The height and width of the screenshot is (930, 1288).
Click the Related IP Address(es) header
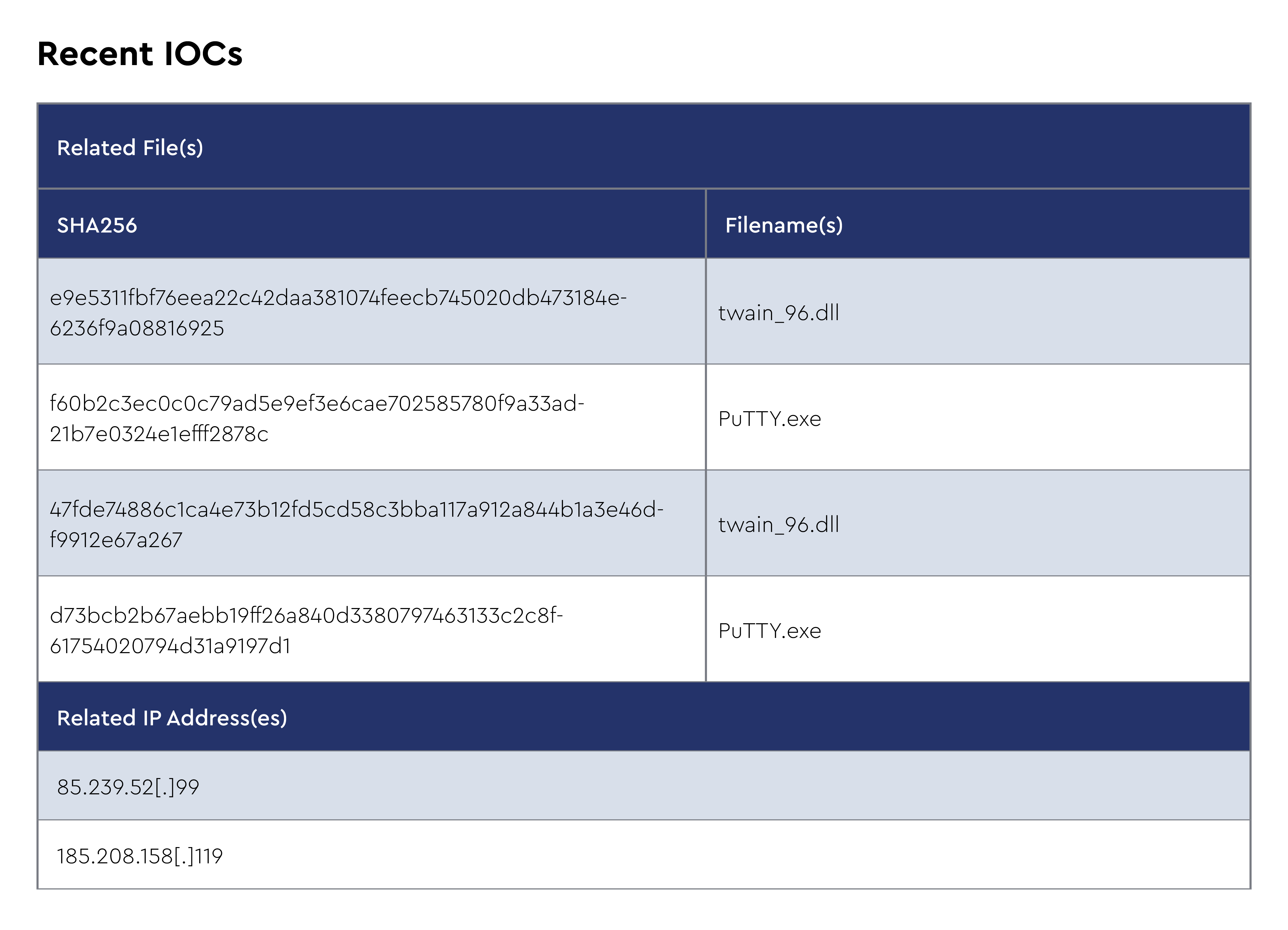pos(172,718)
